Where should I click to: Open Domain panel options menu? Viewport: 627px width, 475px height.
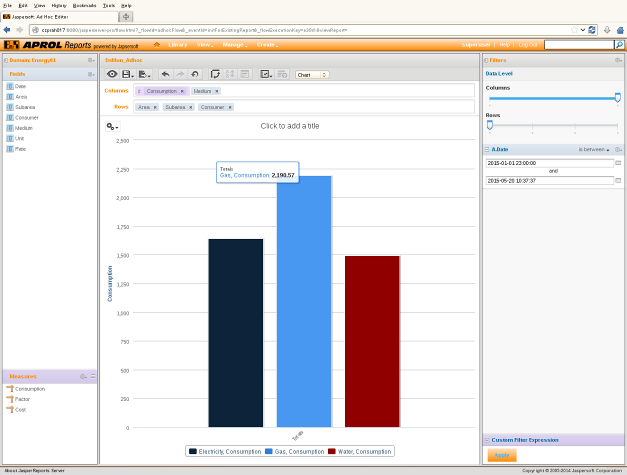coord(91,60)
